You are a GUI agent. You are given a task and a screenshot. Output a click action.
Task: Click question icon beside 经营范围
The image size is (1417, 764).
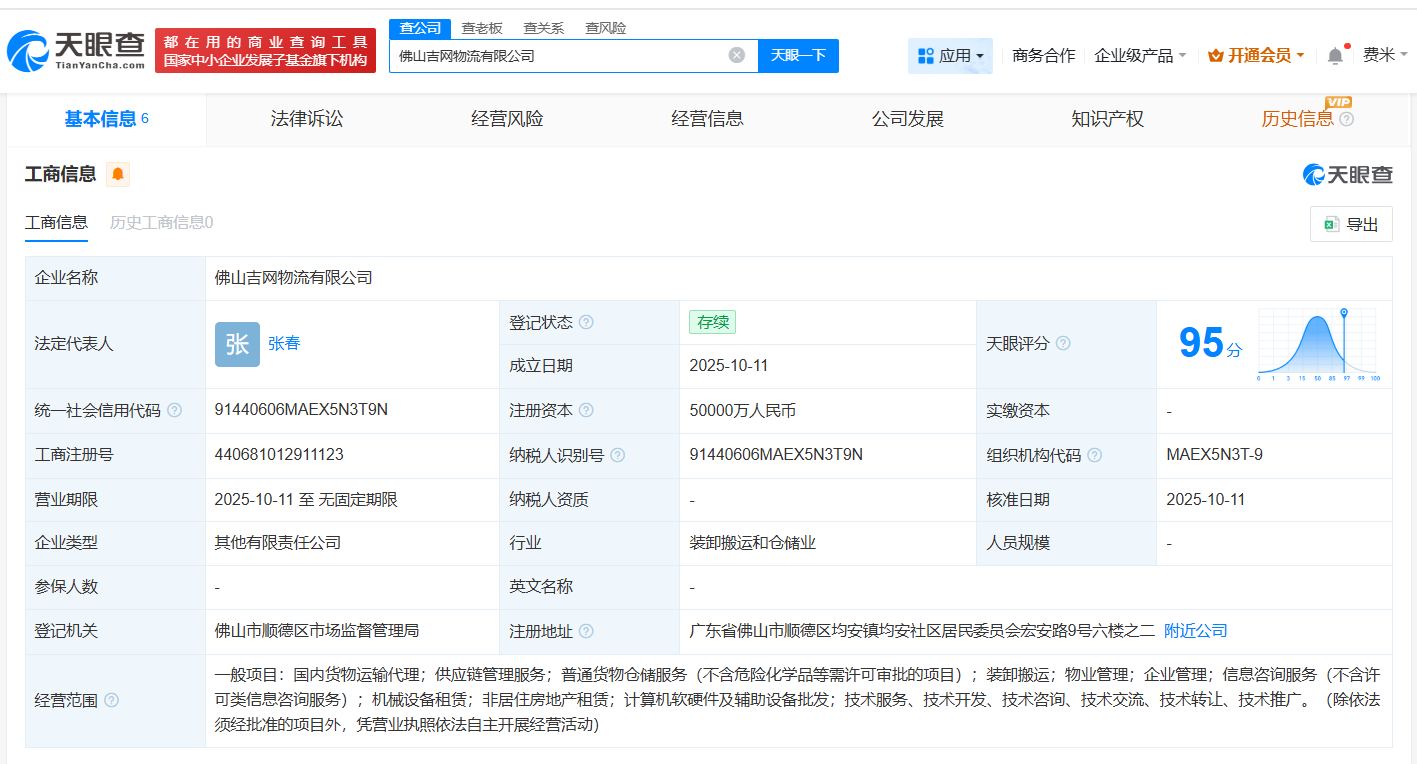(x=111, y=701)
